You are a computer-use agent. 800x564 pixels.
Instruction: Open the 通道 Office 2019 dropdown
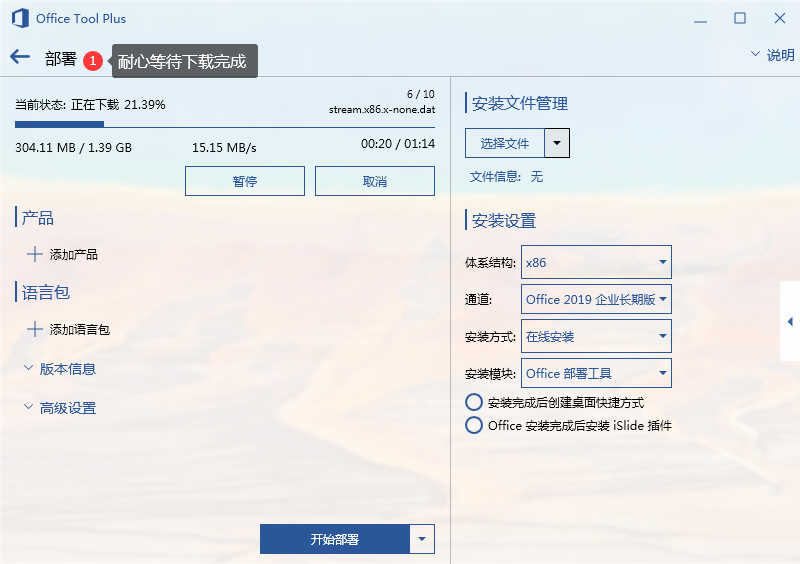(x=596, y=299)
